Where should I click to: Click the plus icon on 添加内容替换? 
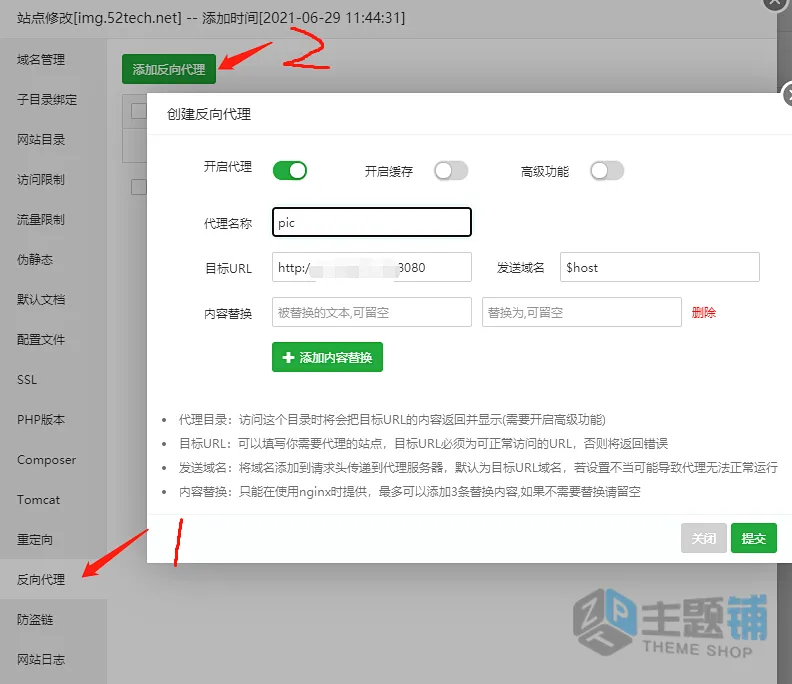click(288, 357)
